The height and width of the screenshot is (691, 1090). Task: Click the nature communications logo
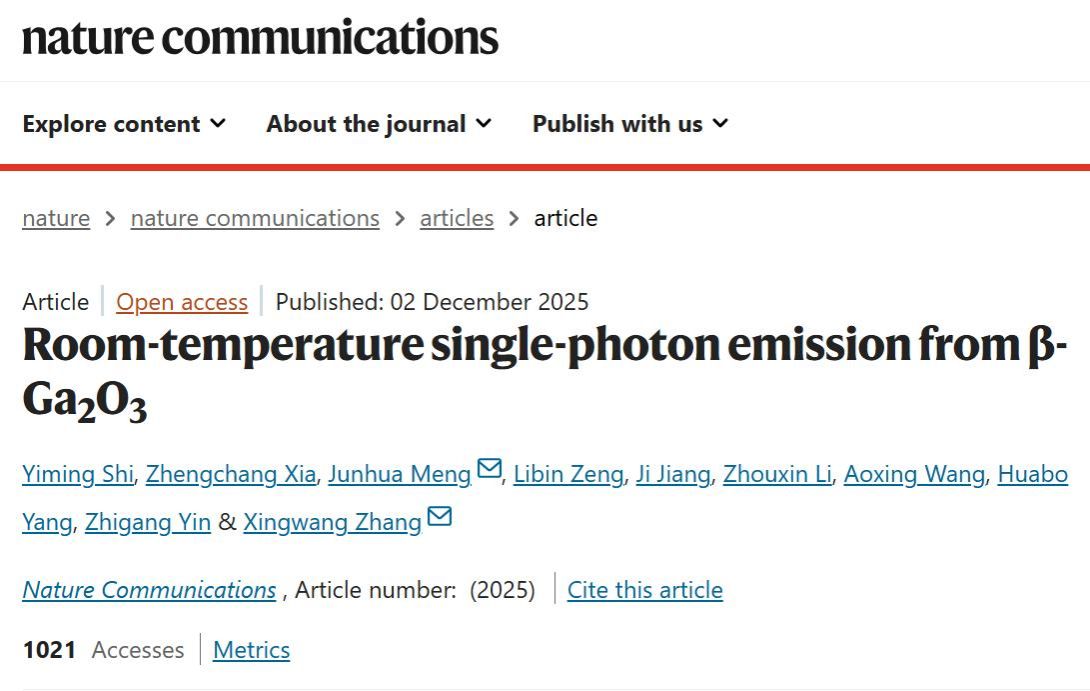[x=260, y=38]
